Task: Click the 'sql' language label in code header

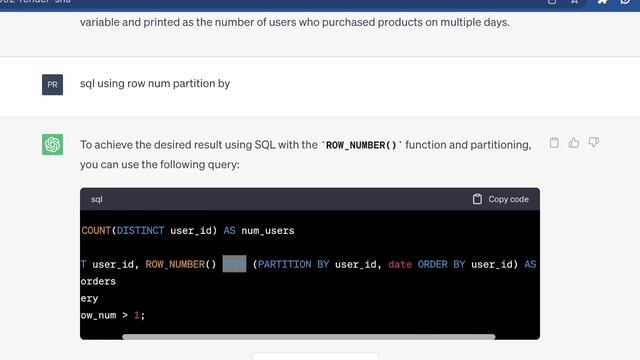Action: [x=97, y=199]
